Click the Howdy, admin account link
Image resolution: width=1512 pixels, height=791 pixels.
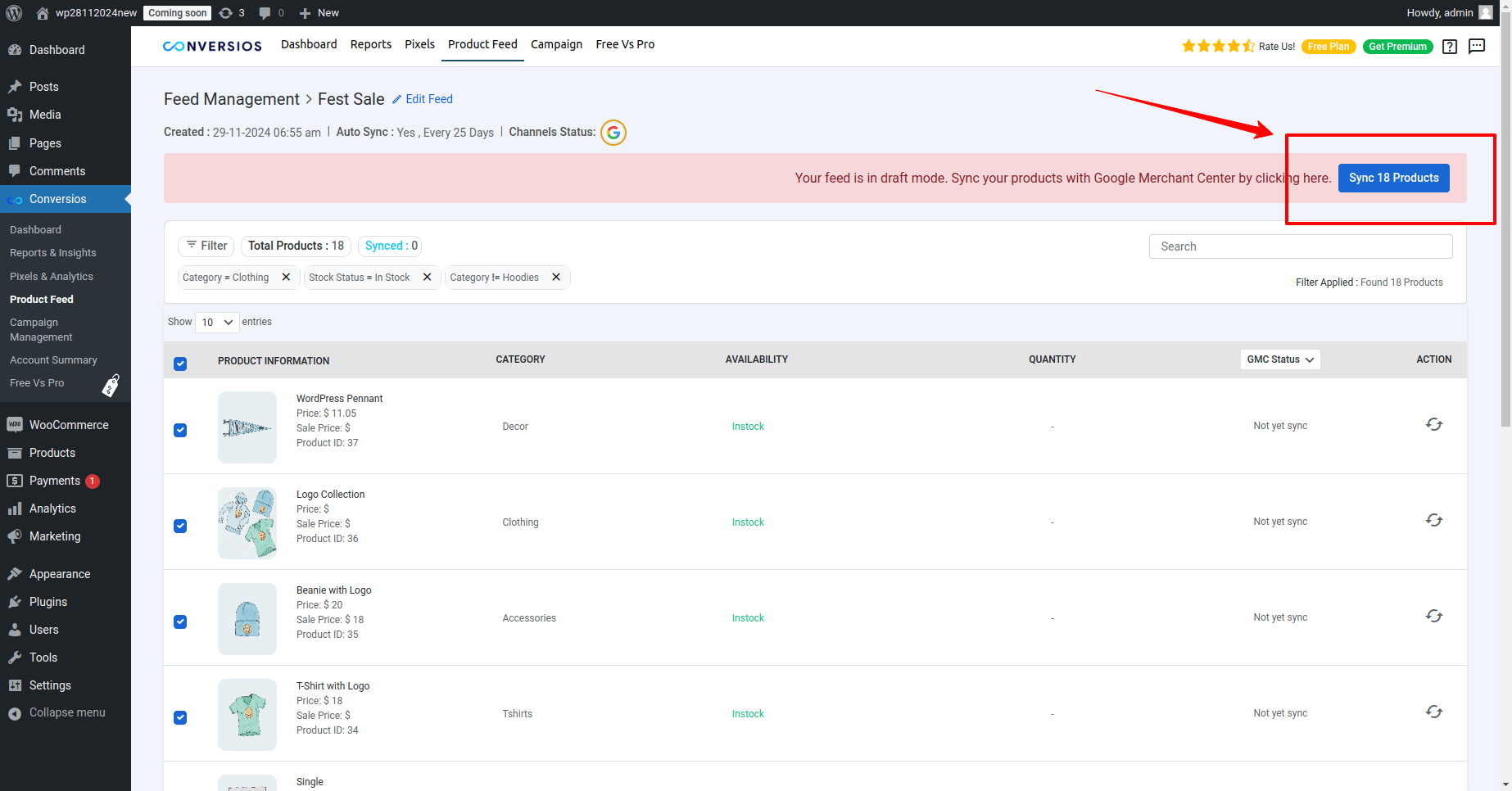pyautogui.click(x=1450, y=13)
